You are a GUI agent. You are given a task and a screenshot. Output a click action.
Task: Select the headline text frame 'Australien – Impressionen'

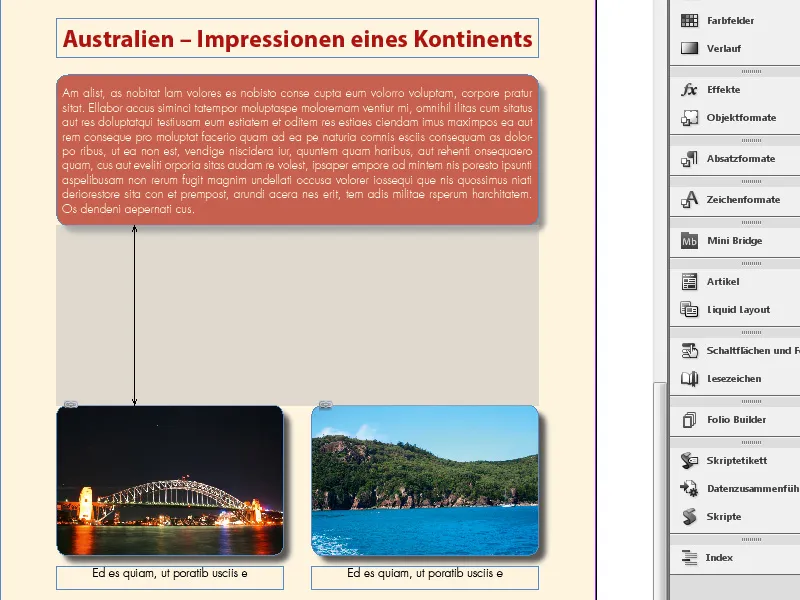pos(297,38)
